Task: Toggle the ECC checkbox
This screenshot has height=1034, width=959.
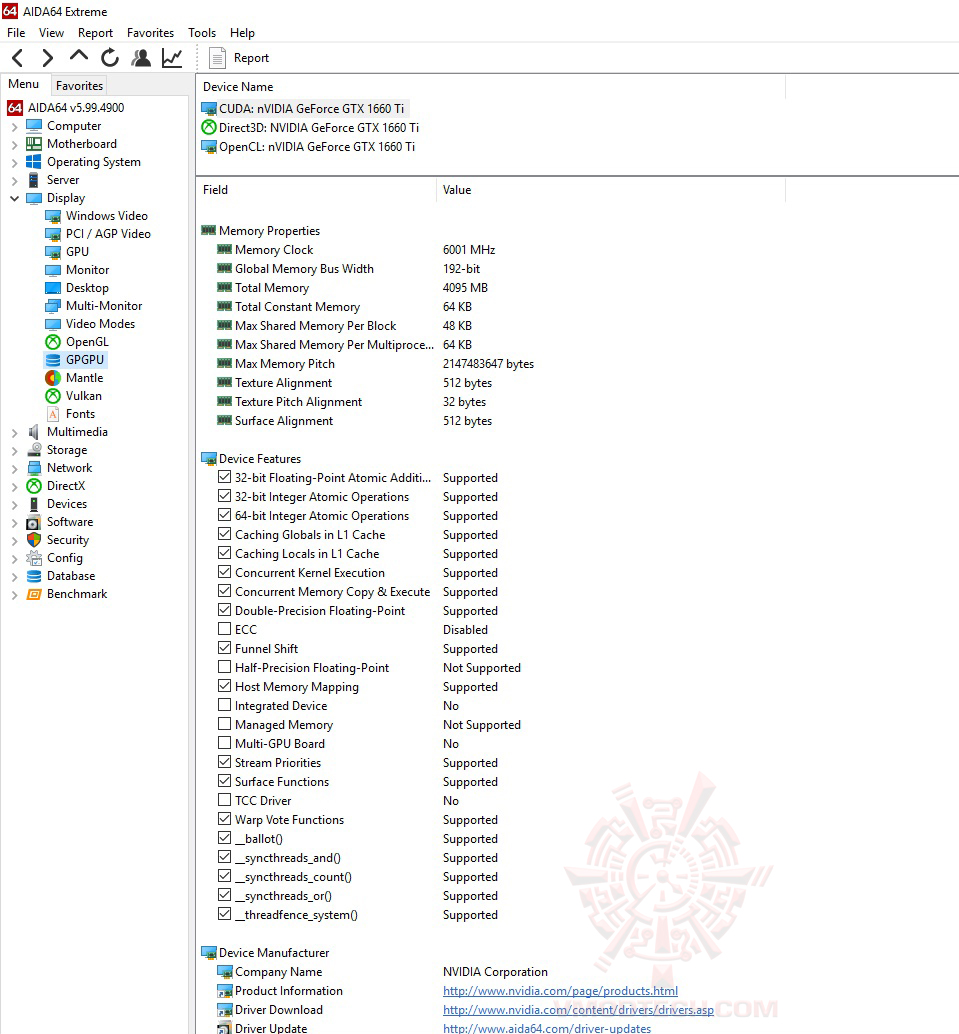Action: (x=224, y=629)
